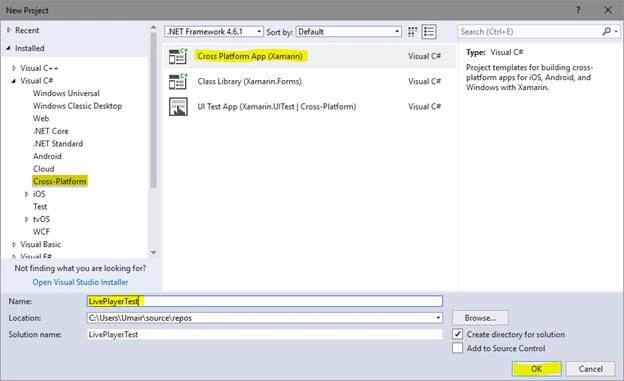Expand the tvOS tree node
Image resolution: width=624 pixels, height=381 pixels.
[27, 219]
